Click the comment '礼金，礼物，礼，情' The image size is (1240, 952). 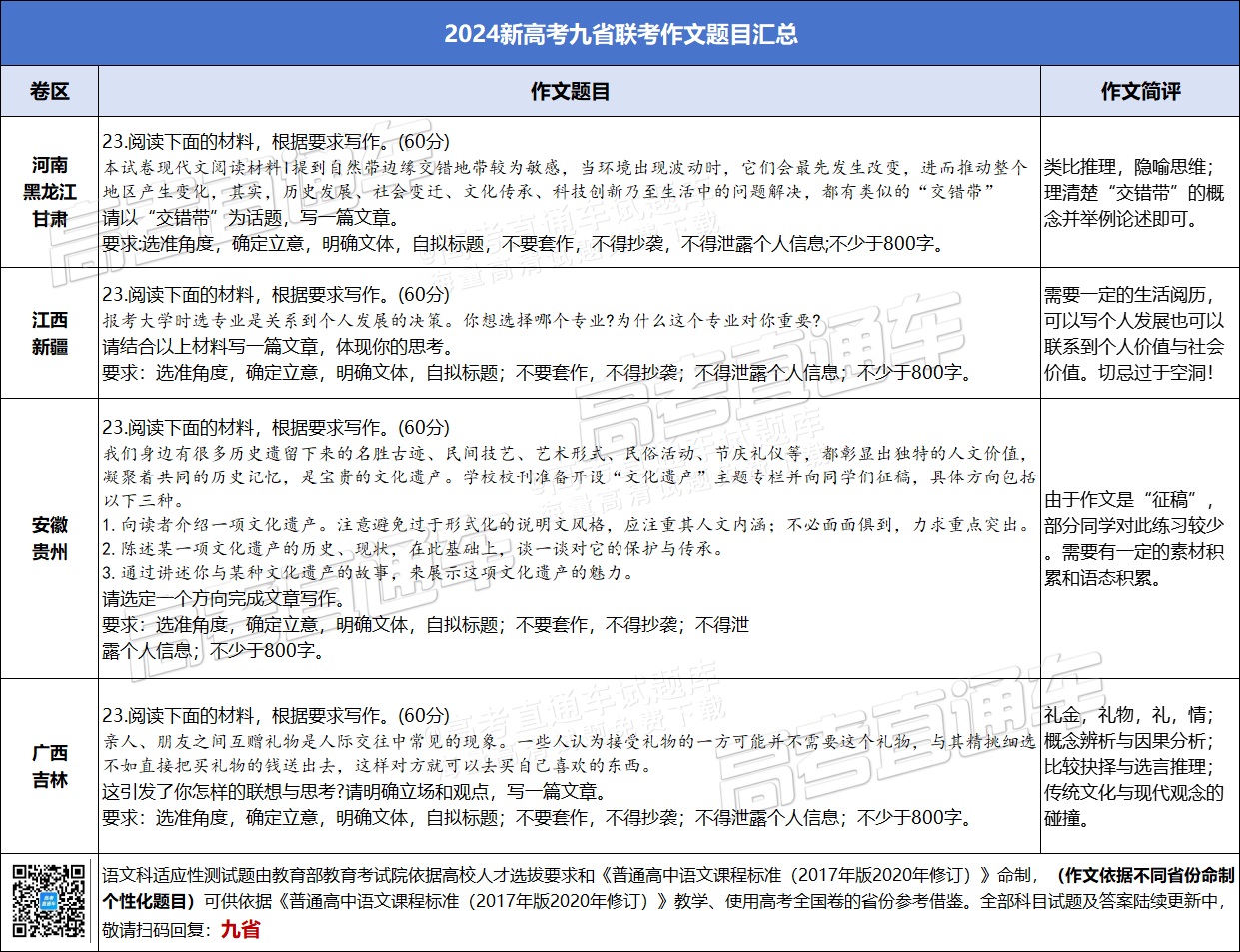click(x=1128, y=715)
